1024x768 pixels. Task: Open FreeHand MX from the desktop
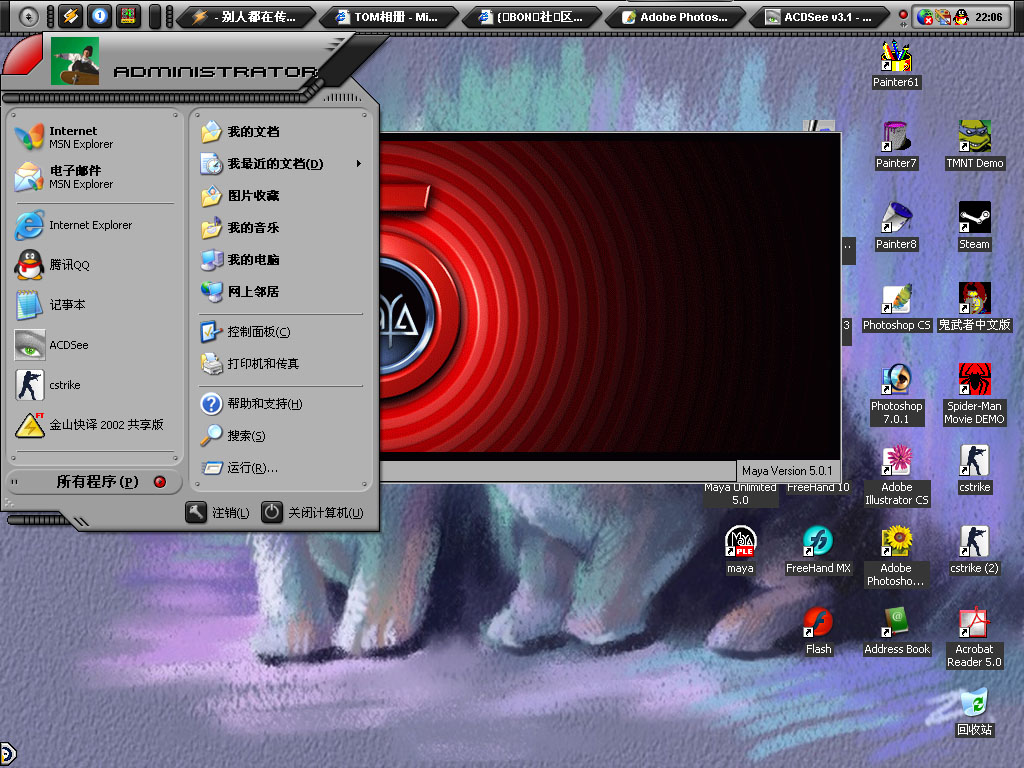coord(818,550)
